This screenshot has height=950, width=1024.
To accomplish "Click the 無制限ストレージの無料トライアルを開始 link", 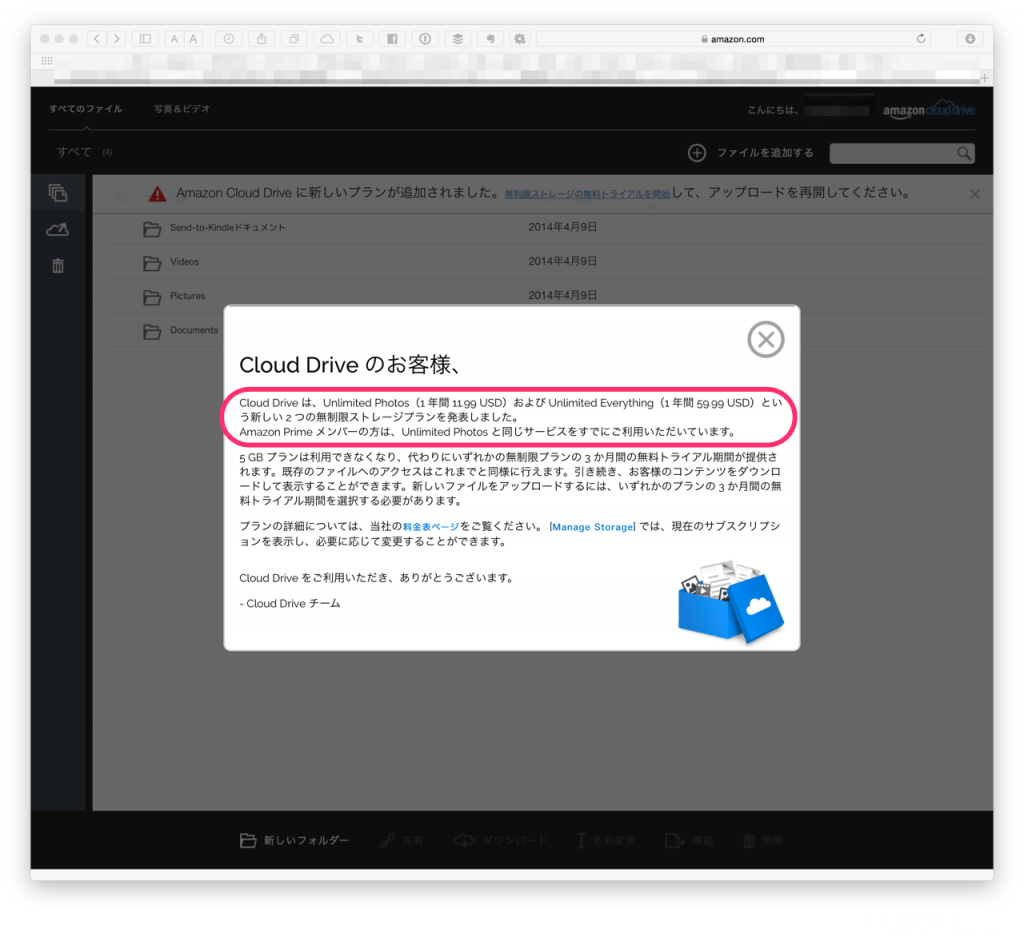I will click(x=587, y=194).
